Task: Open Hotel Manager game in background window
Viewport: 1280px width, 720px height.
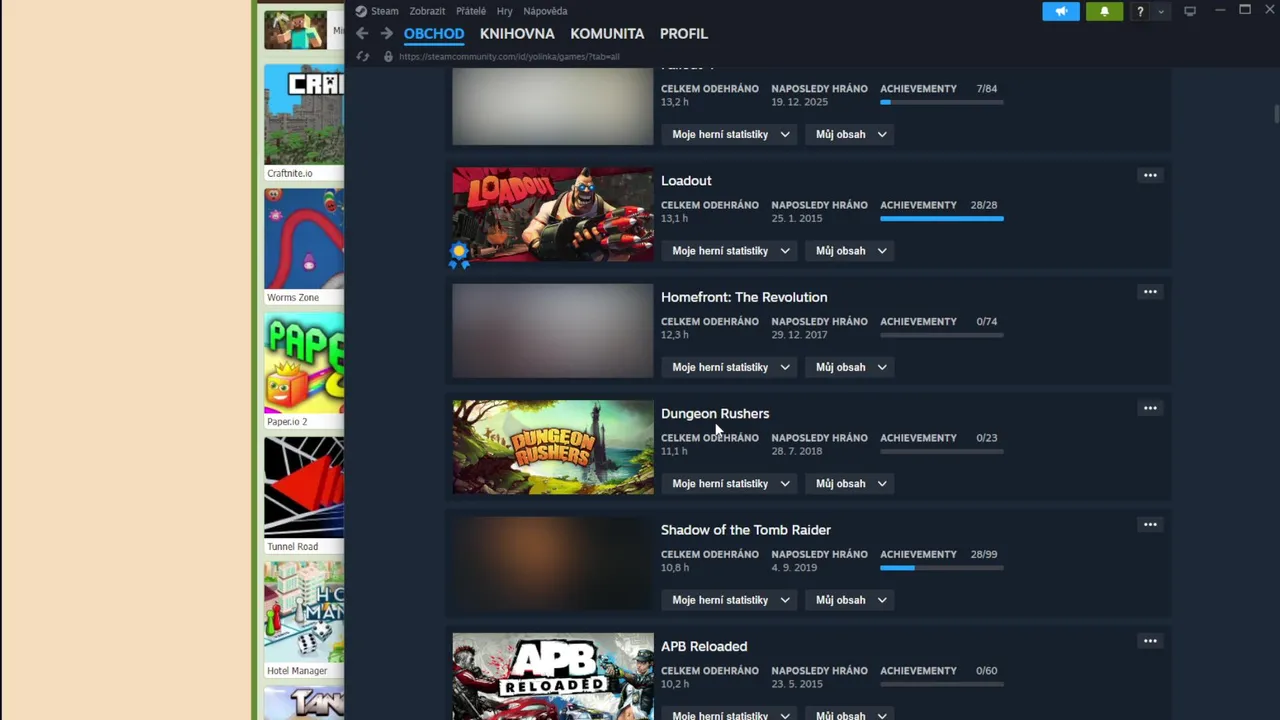Action: click(x=304, y=619)
